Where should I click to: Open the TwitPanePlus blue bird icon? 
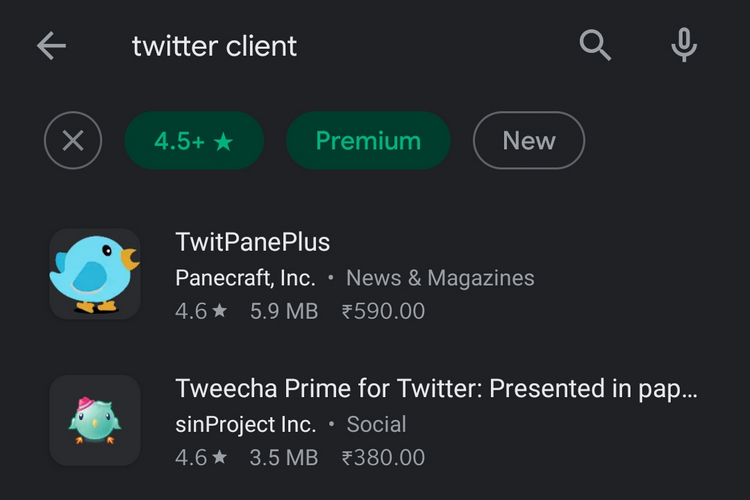tap(95, 274)
